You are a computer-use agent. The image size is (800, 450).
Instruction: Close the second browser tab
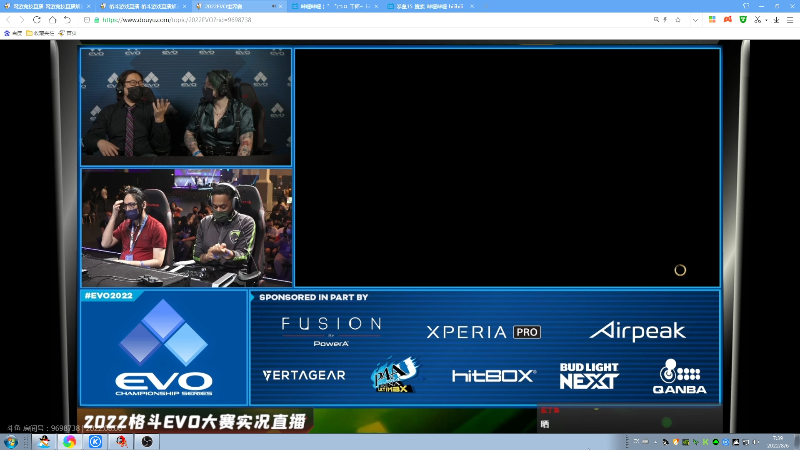click(x=184, y=6)
